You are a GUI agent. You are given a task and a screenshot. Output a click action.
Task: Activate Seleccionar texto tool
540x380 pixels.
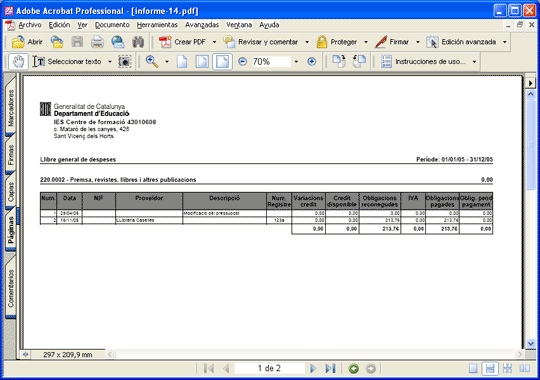67,62
